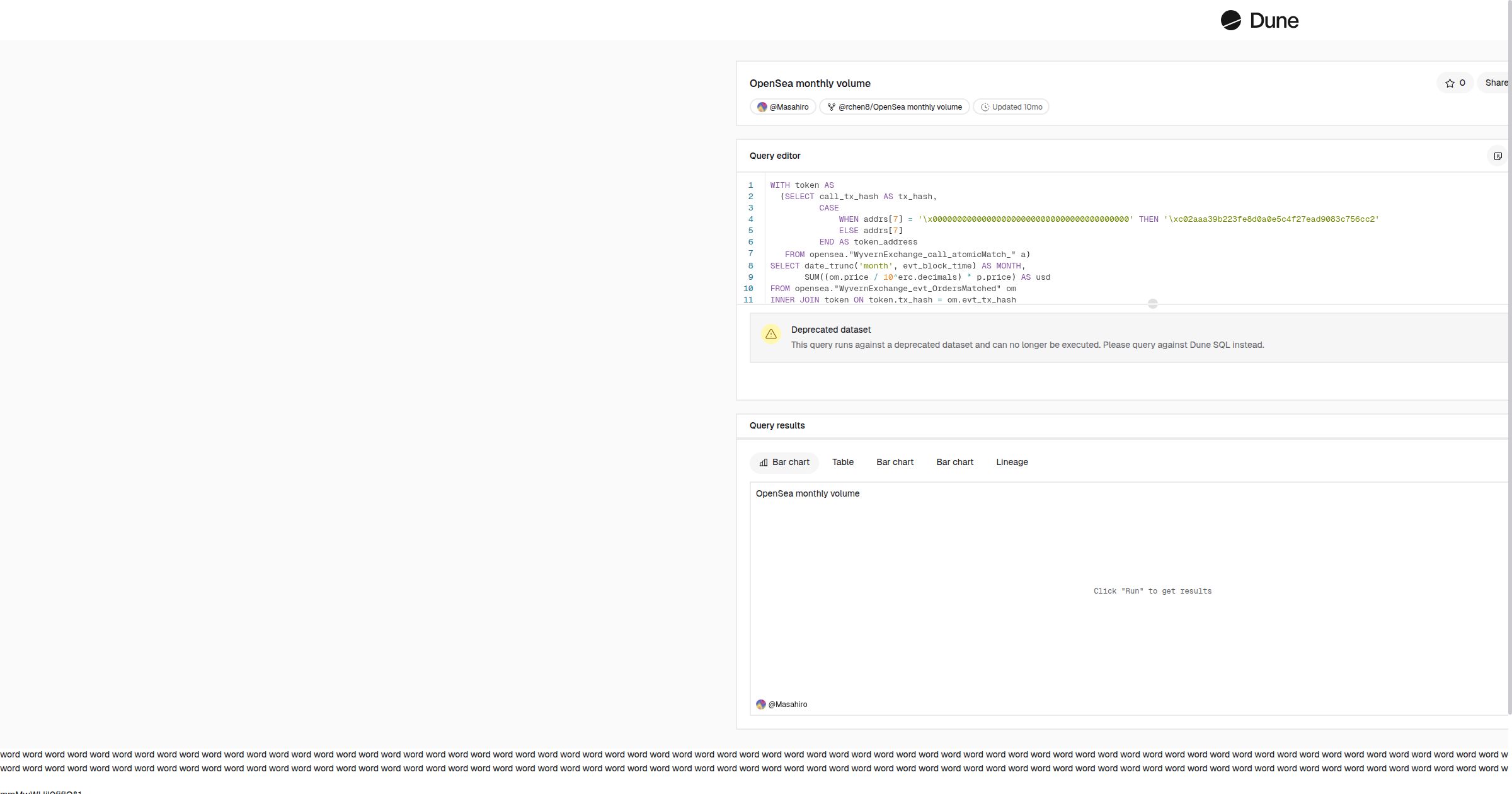Open the @Masahiro profile link below title
The width and height of the screenshot is (1512, 794).
click(789, 107)
